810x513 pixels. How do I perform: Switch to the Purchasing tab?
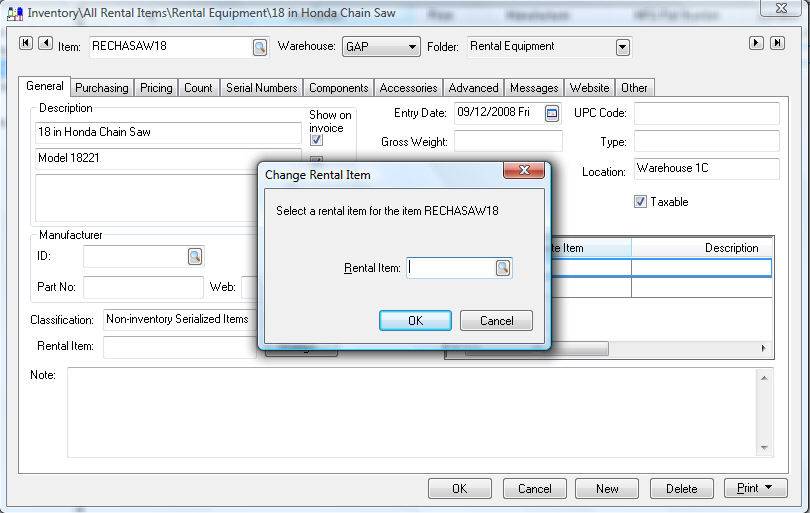click(x=101, y=88)
